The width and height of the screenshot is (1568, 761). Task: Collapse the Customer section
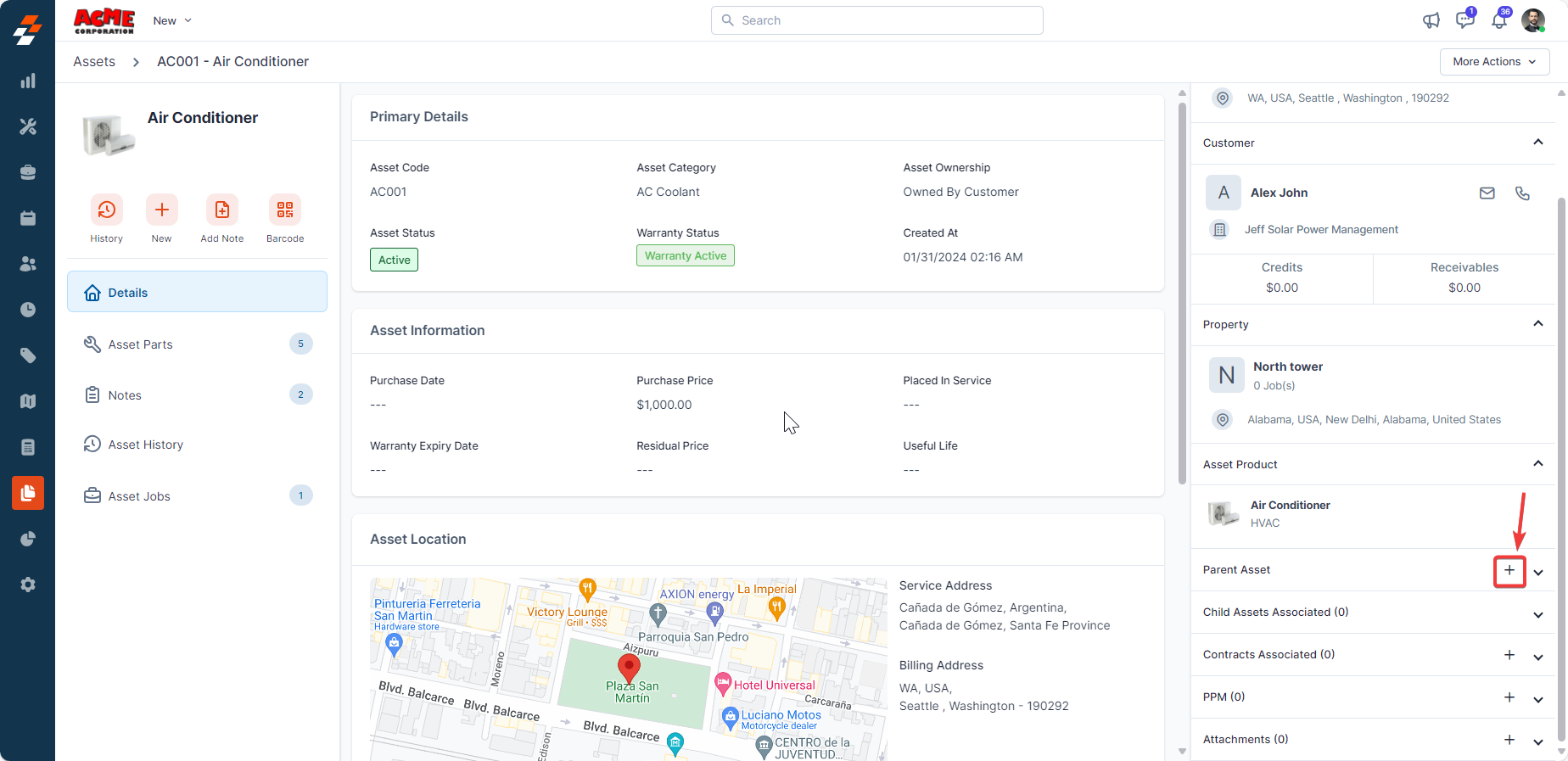pyautogui.click(x=1537, y=143)
